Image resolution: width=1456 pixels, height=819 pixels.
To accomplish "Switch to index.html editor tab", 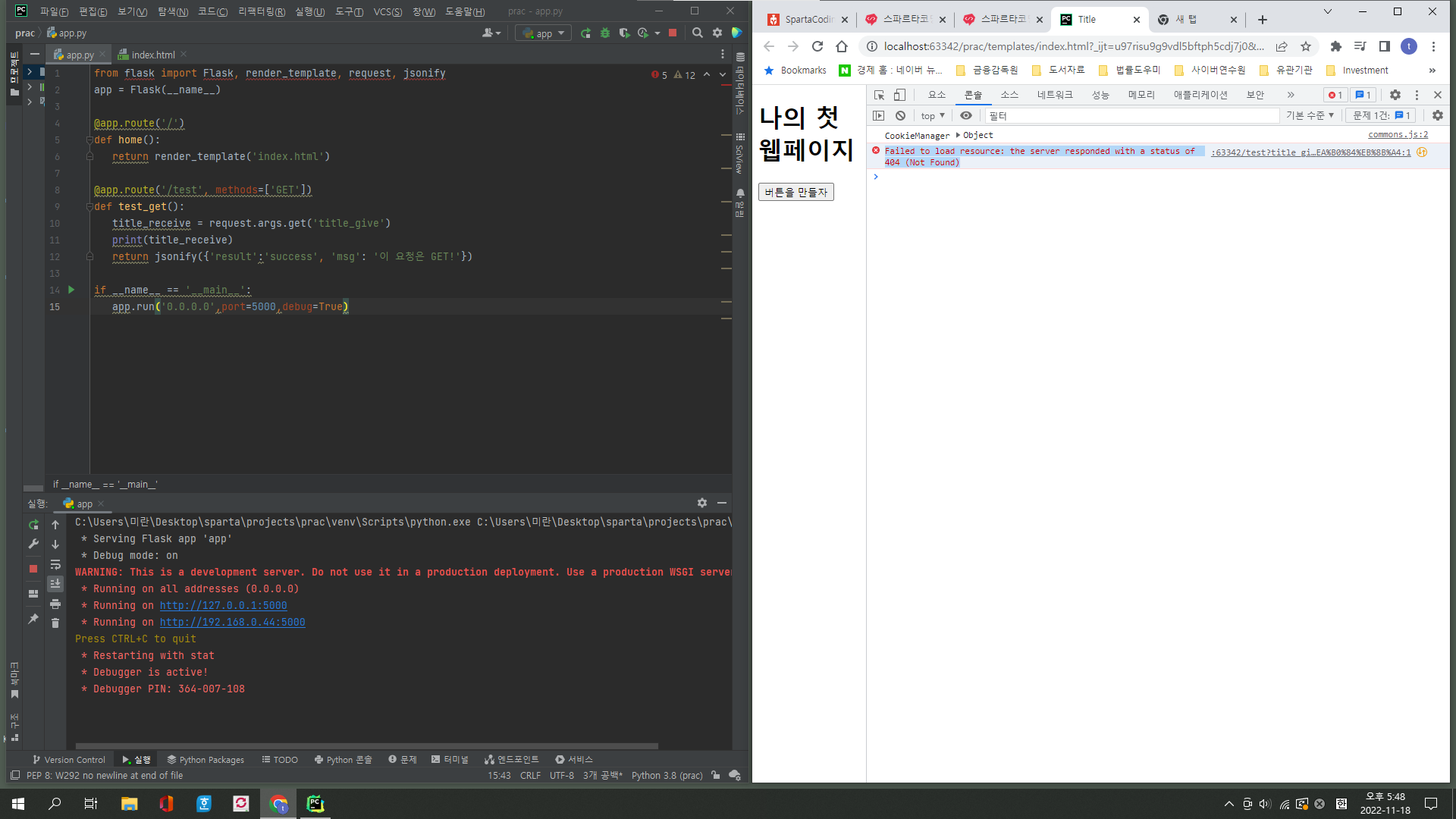I will click(x=152, y=55).
